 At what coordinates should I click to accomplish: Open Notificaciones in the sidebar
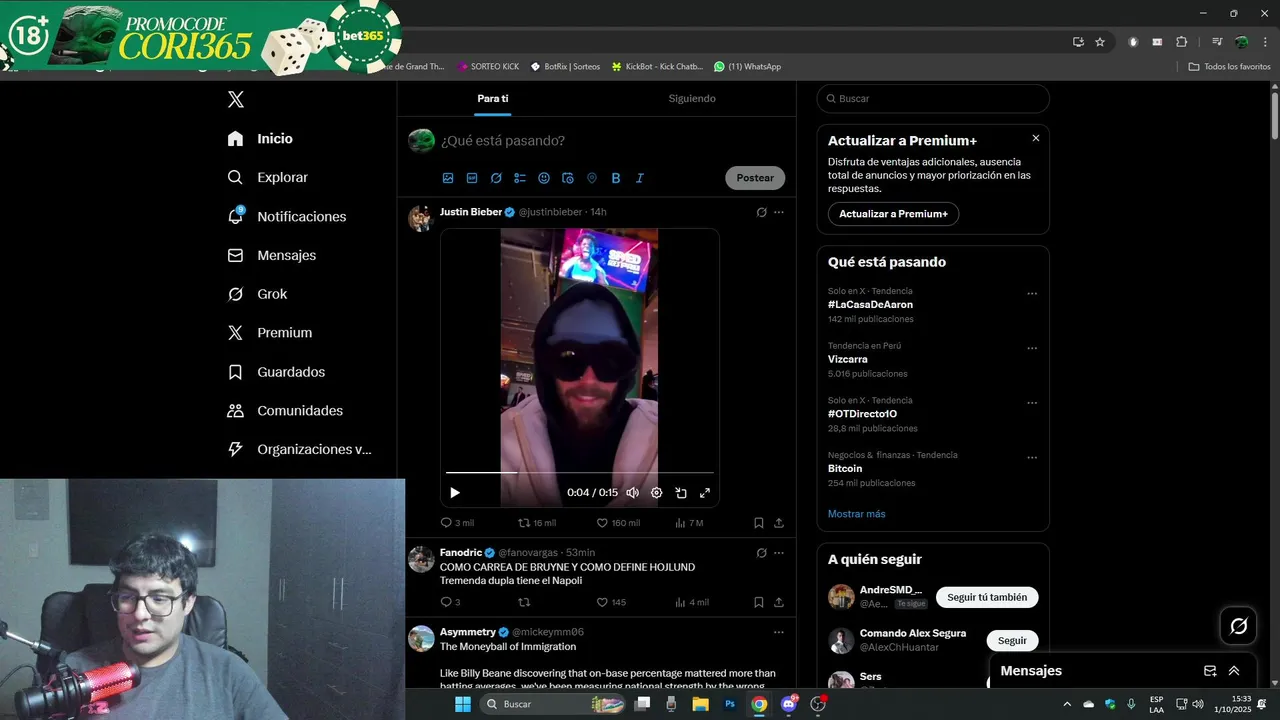point(286,216)
